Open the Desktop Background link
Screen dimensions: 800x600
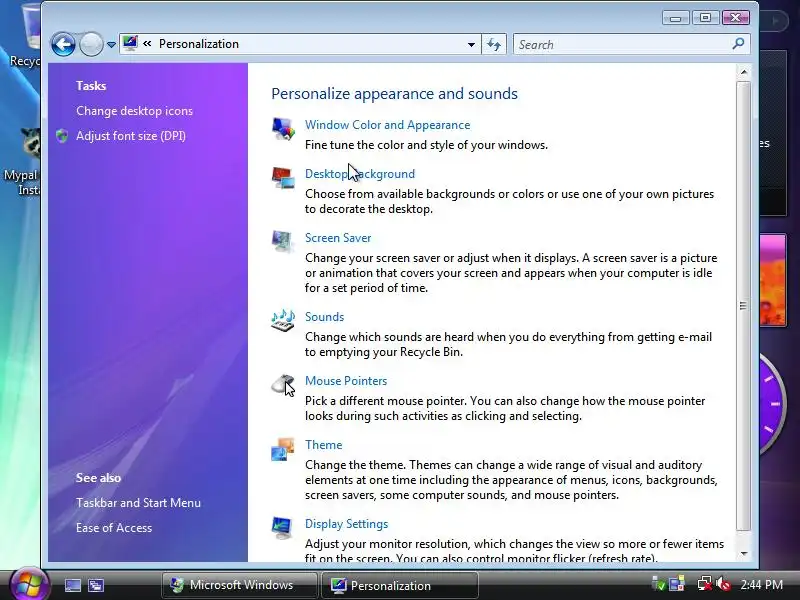[360, 174]
